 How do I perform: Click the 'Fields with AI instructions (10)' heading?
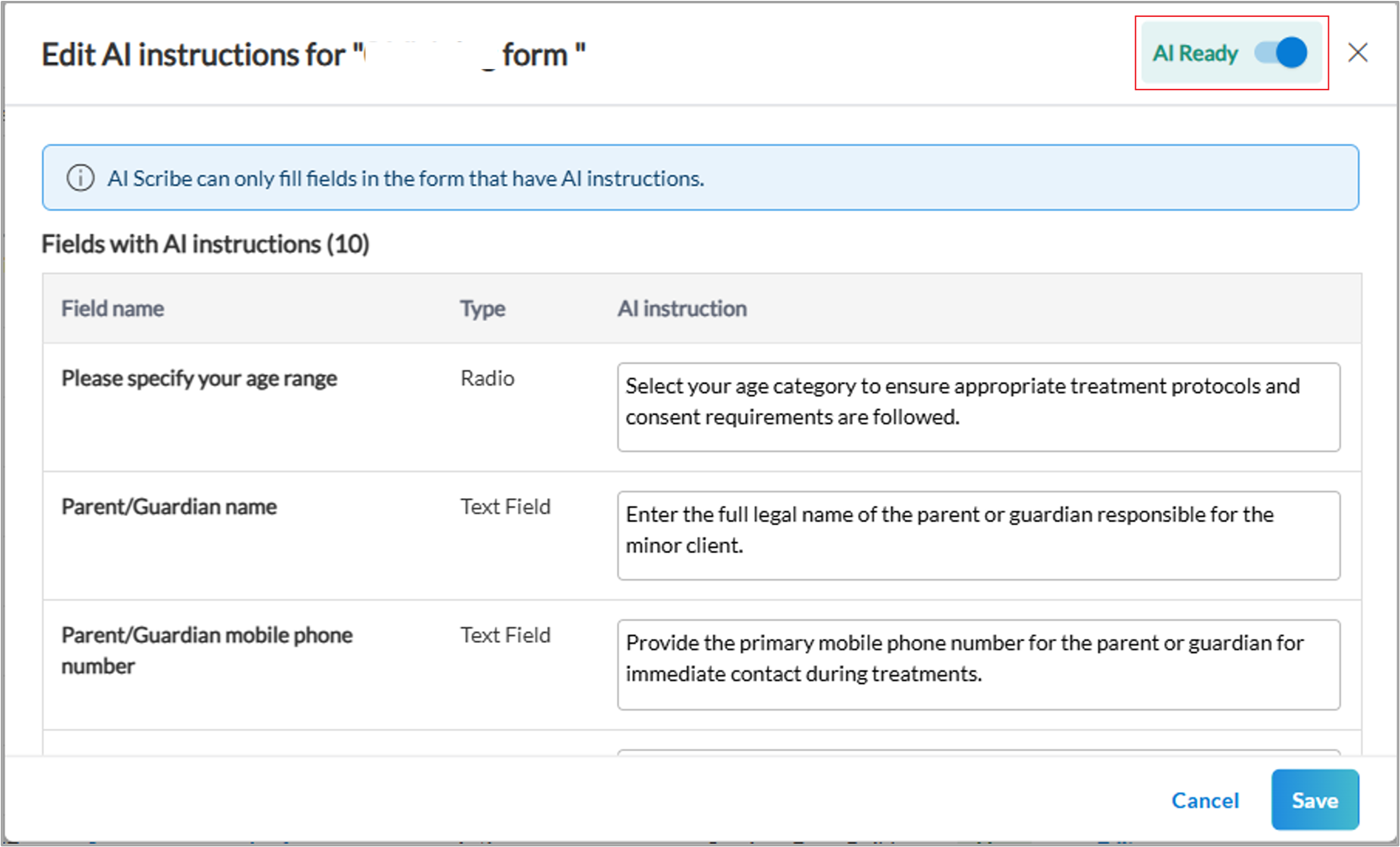click(206, 244)
